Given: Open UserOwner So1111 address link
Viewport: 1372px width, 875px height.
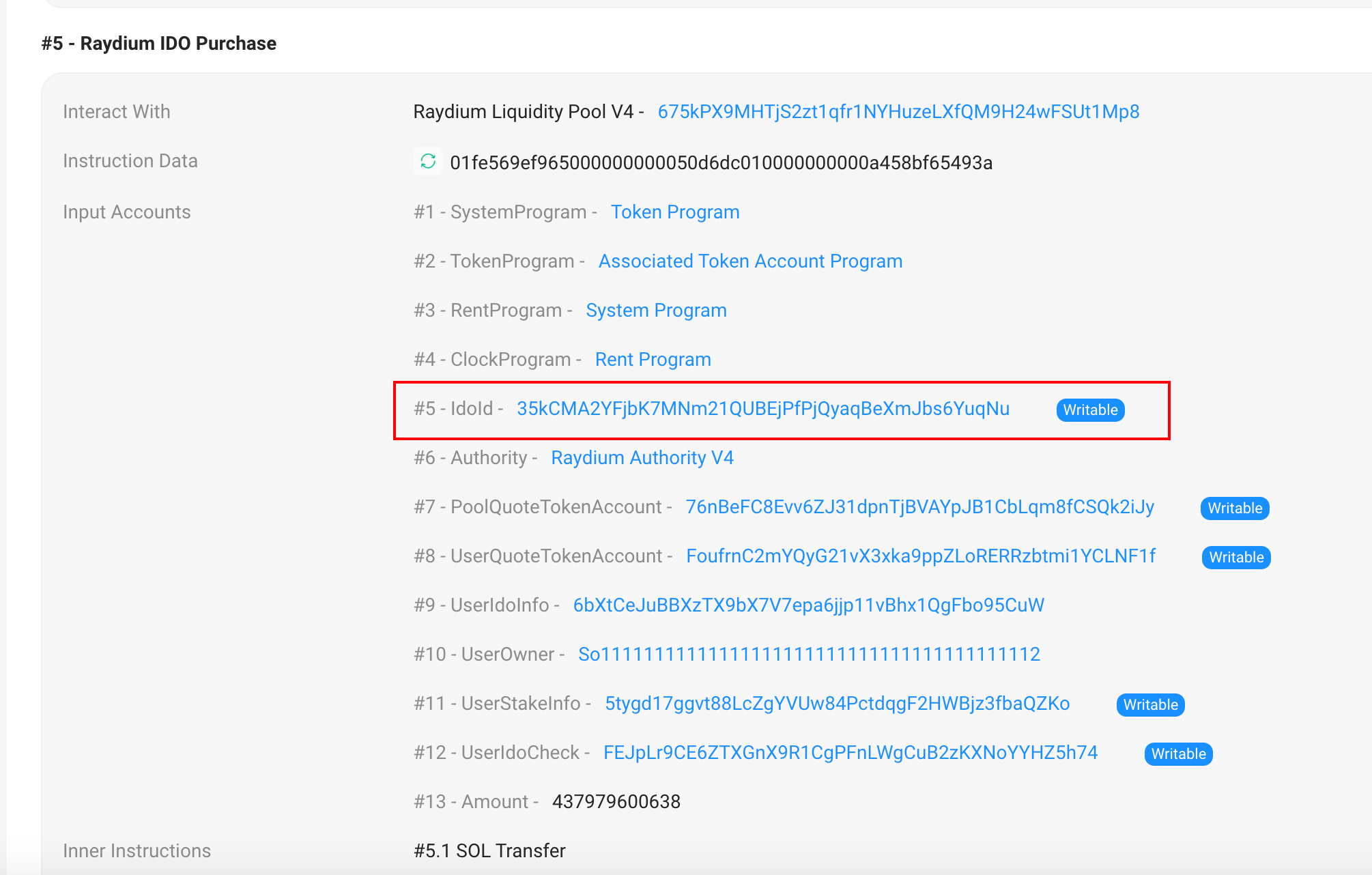Looking at the screenshot, I should click(809, 655).
